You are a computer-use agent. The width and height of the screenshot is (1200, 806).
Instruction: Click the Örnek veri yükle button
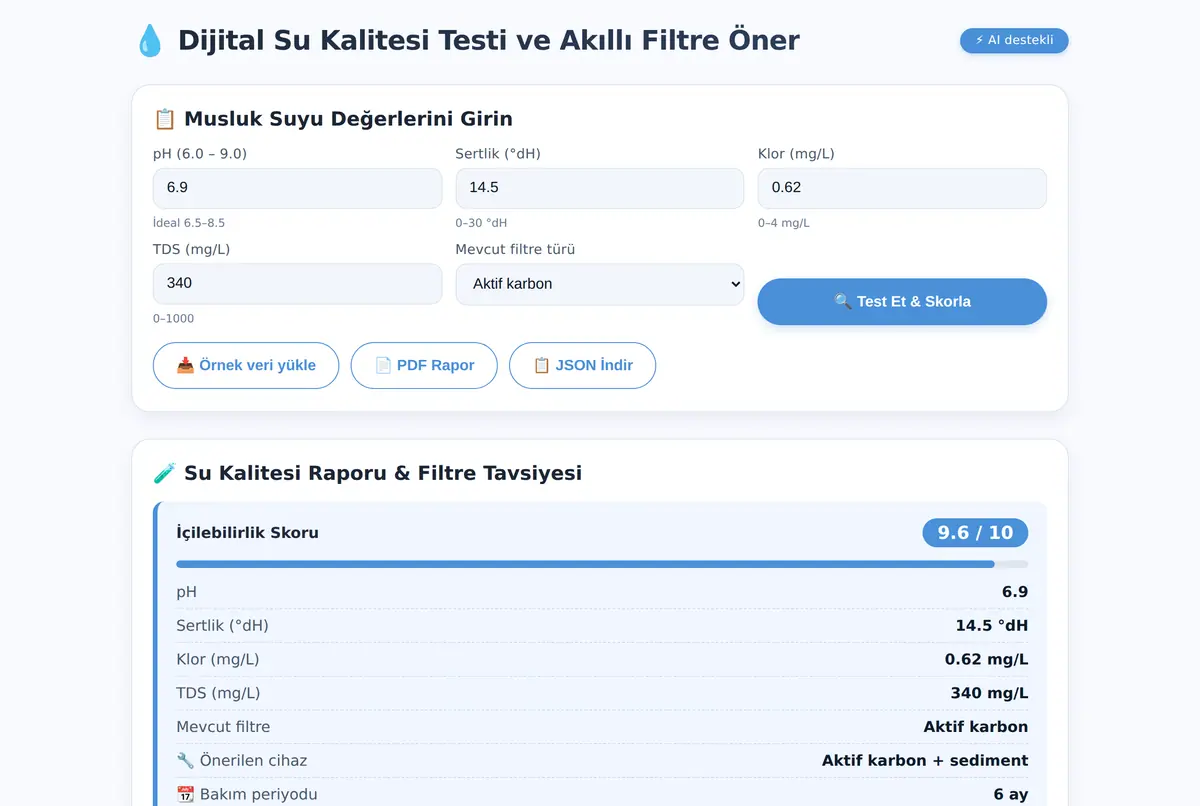[246, 366]
